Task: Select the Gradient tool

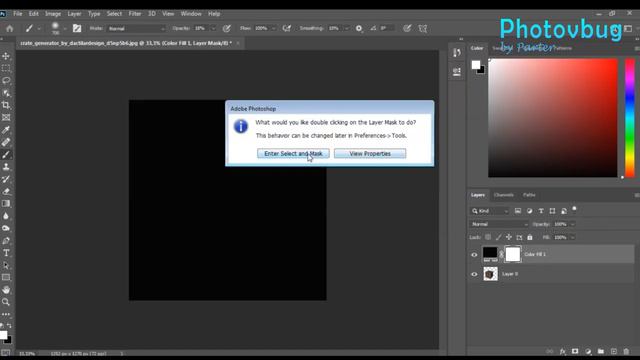Action: [6, 204]
